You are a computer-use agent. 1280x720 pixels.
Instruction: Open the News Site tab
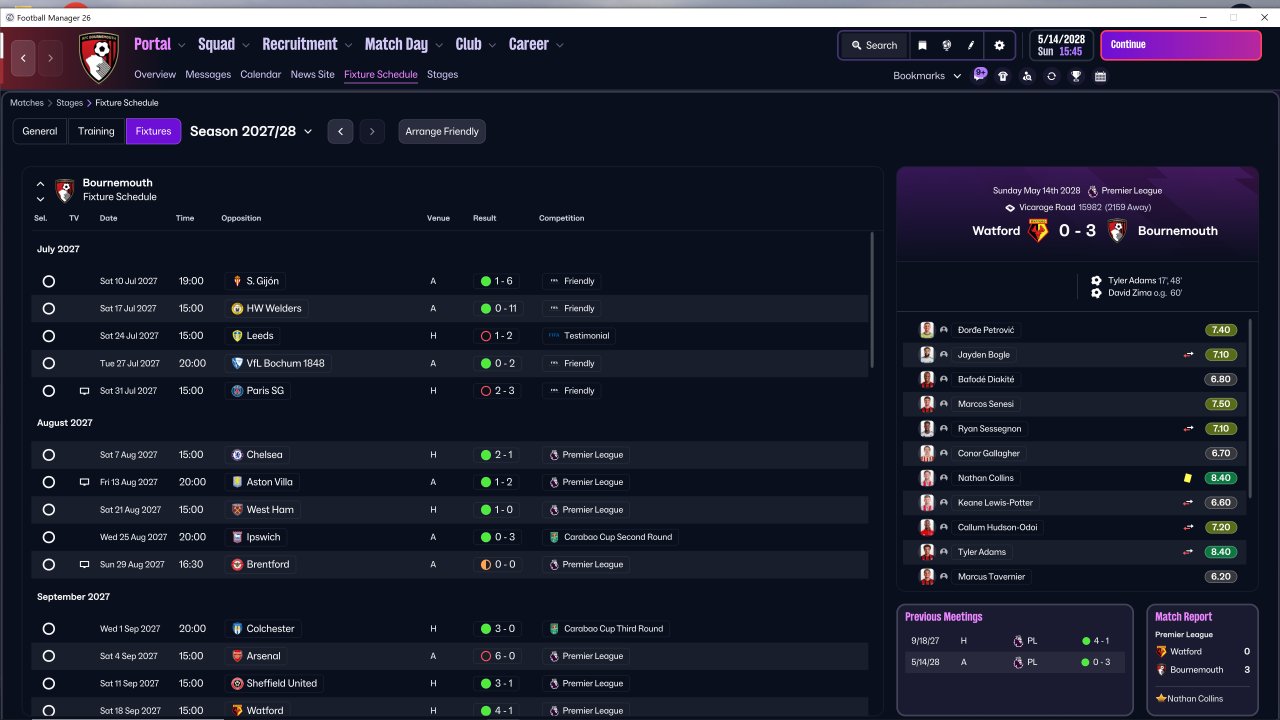[313, 75]
